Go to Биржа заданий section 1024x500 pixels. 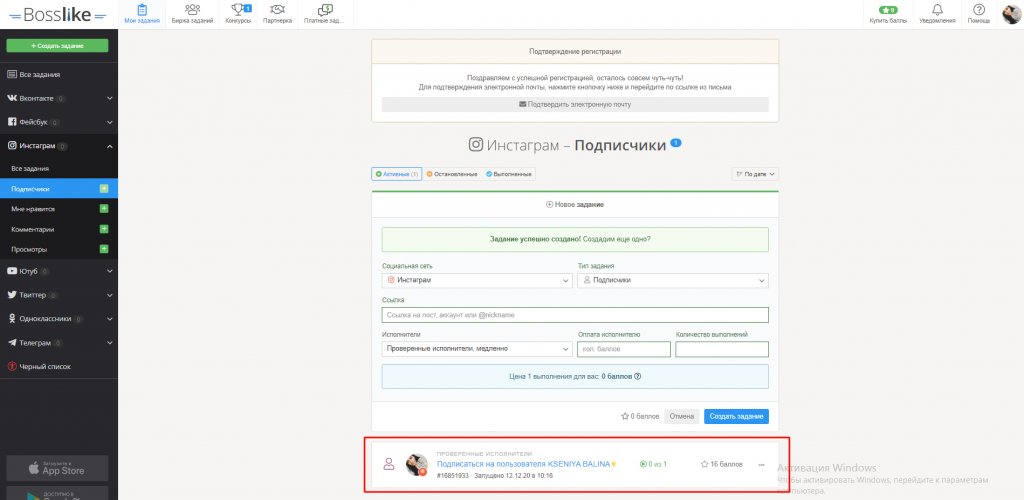[x=192, y=14]
